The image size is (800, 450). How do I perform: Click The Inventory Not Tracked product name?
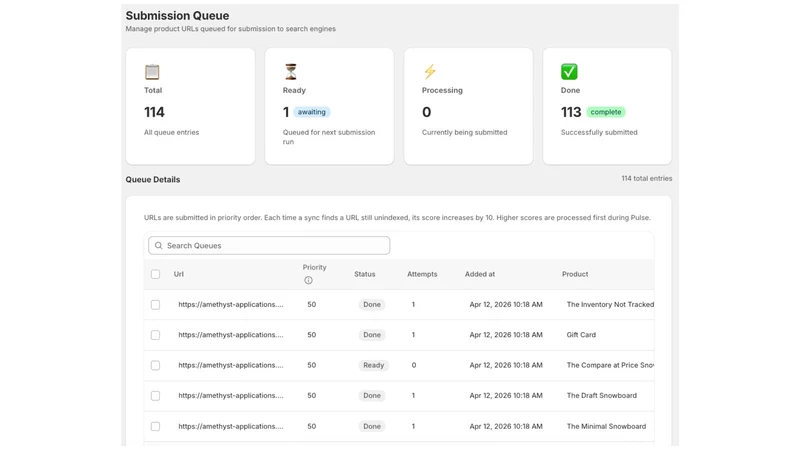point(610,304)
